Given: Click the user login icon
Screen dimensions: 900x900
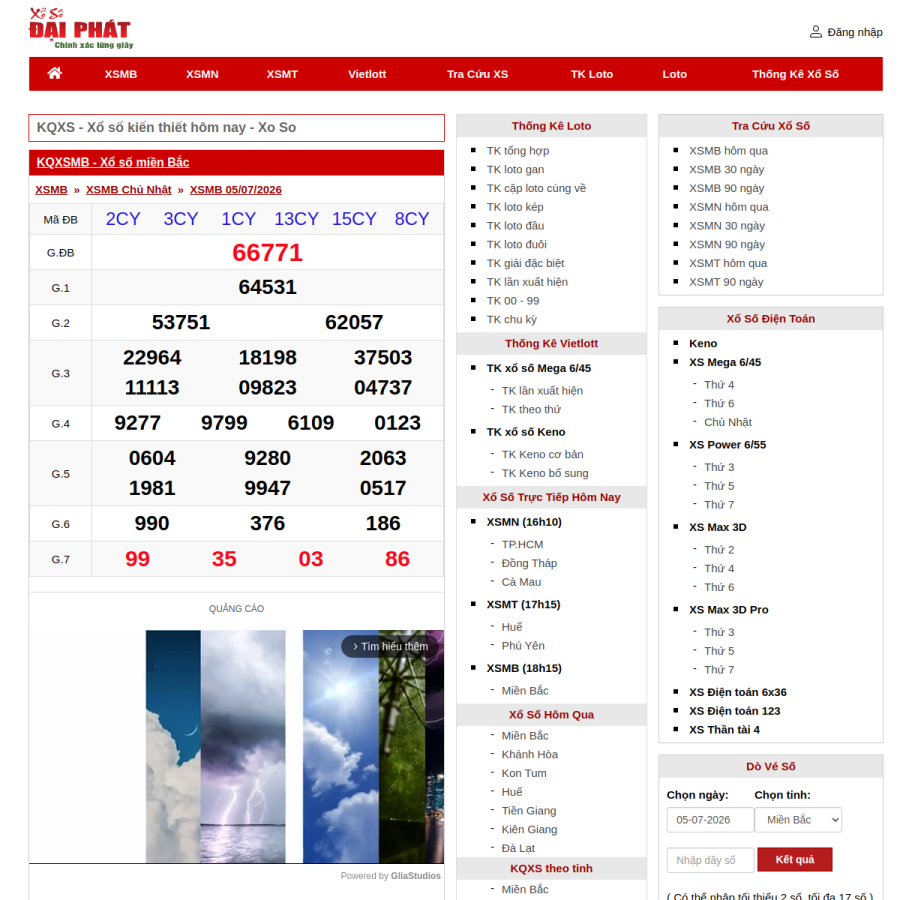Looking at the screenshot, I should 815,32.
